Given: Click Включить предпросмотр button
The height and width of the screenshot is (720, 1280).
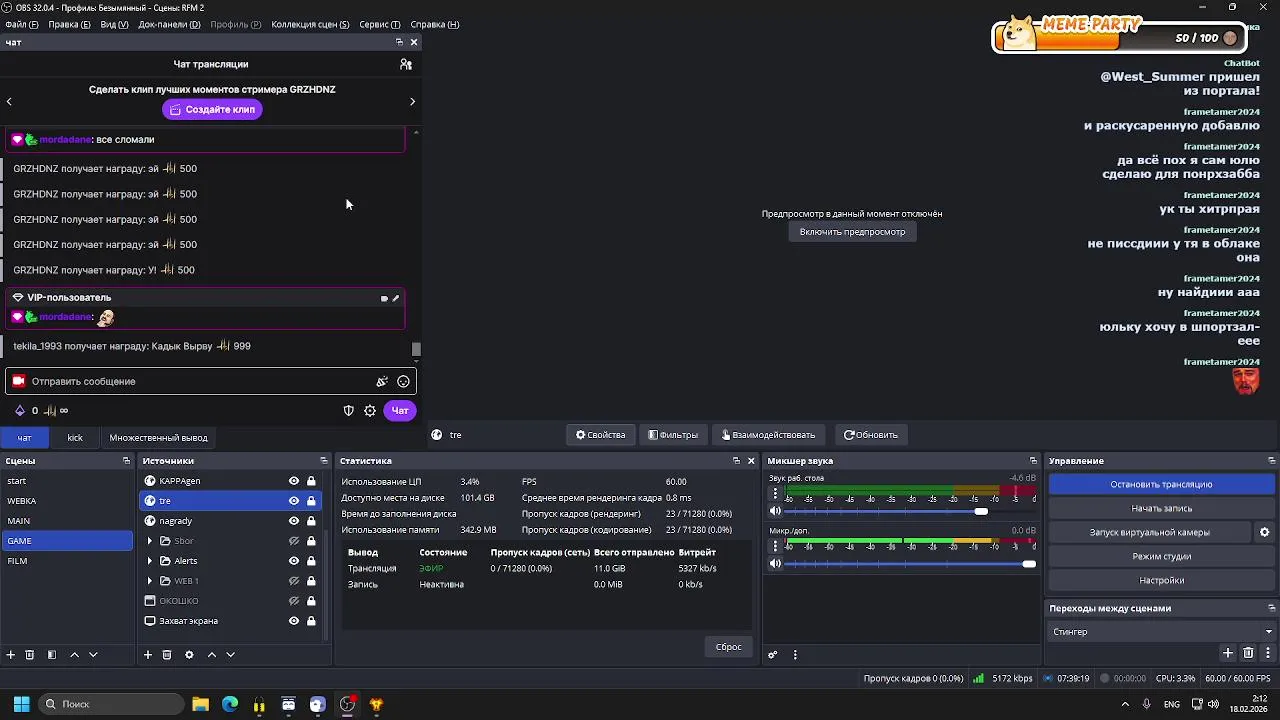Looking at the screenshot, I should (852, 232).
